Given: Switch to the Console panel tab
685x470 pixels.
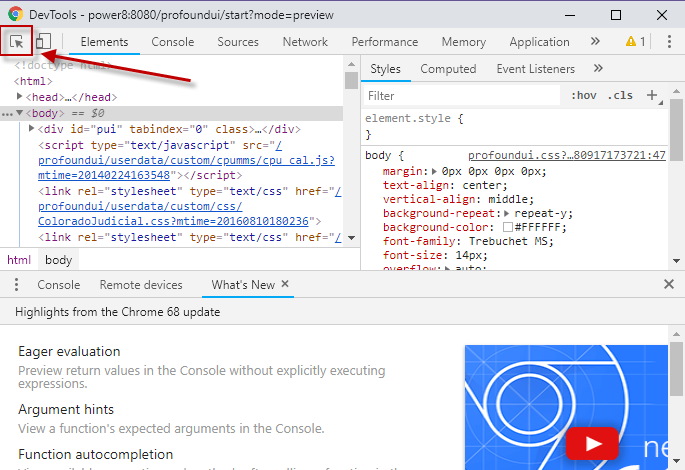Looking at the screenshot, I should [173, 42].
